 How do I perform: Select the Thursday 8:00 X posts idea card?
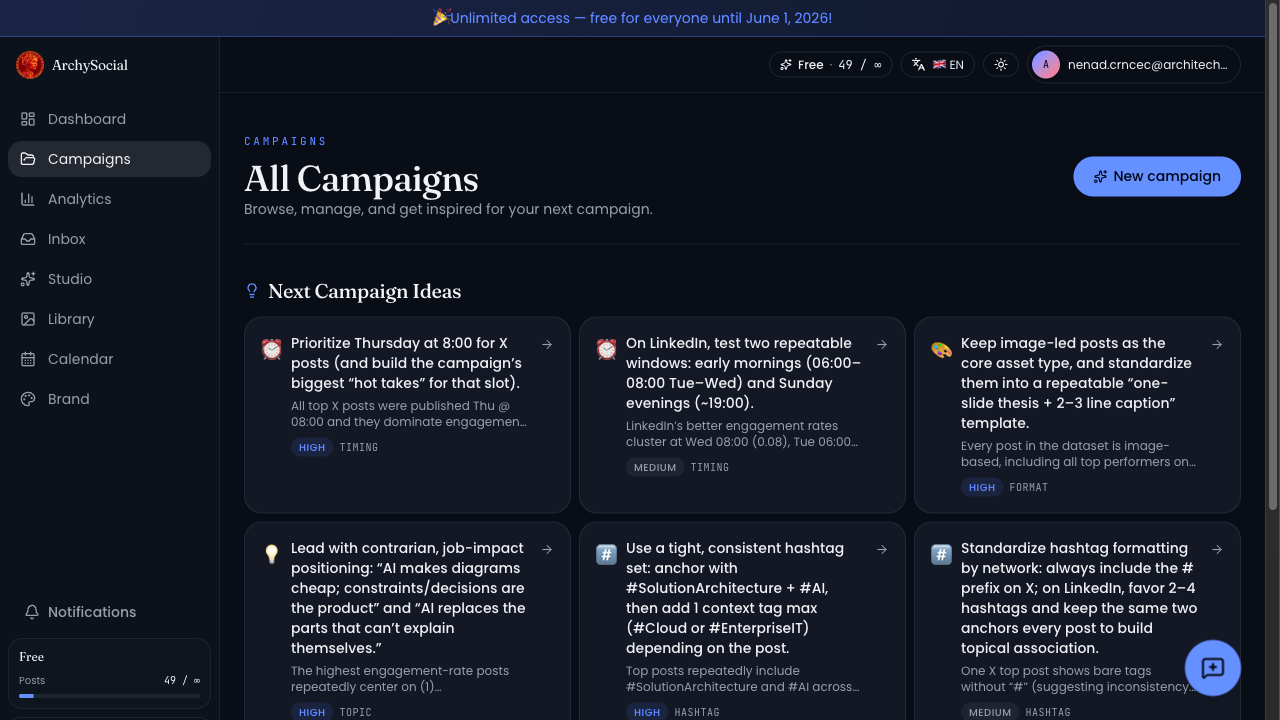pos(407,414)
